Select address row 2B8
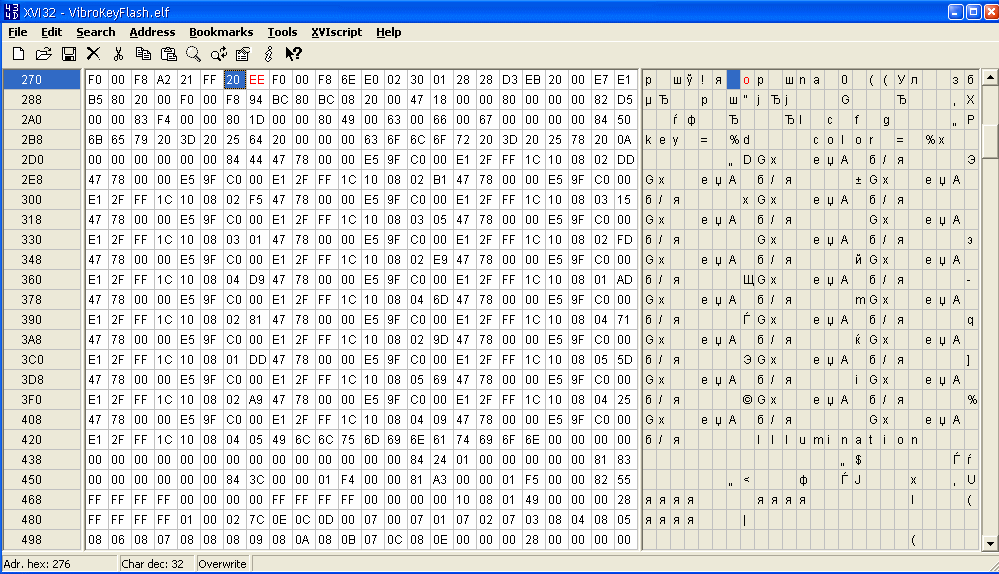 tap(42, 140)
